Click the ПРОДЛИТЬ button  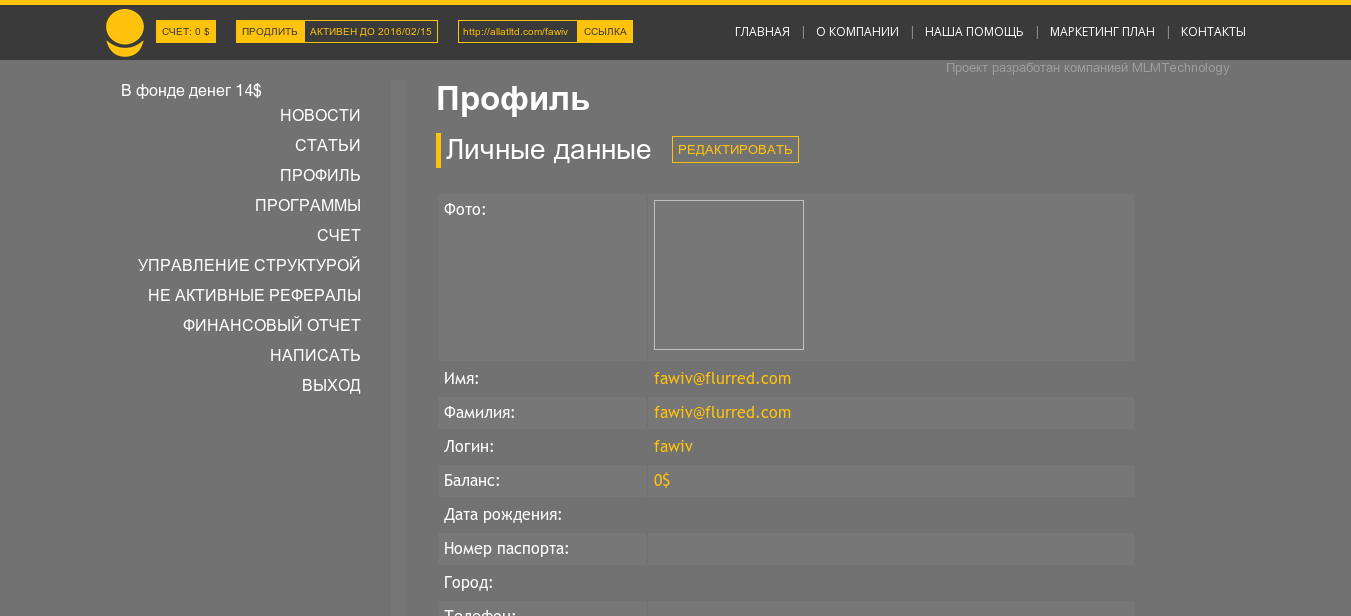click(270, 32)
